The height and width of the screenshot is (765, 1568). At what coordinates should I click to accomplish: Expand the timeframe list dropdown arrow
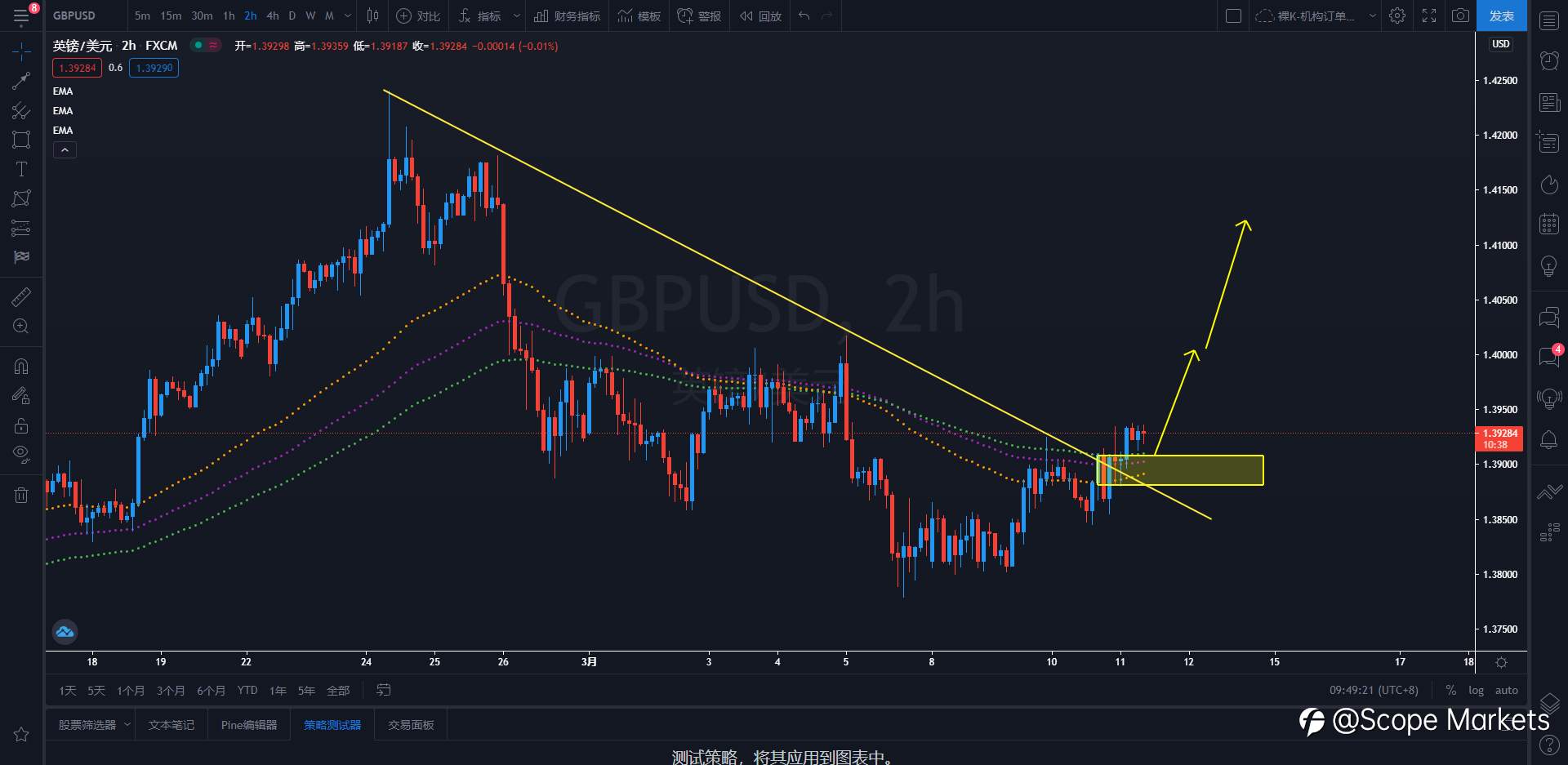(348, 16)
